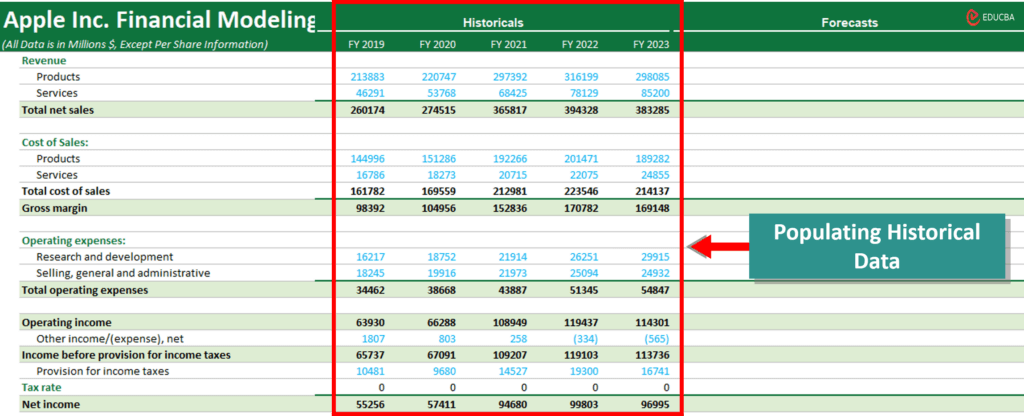Select the Forecasts section header

pyautogui.click(x=850, y=23)
